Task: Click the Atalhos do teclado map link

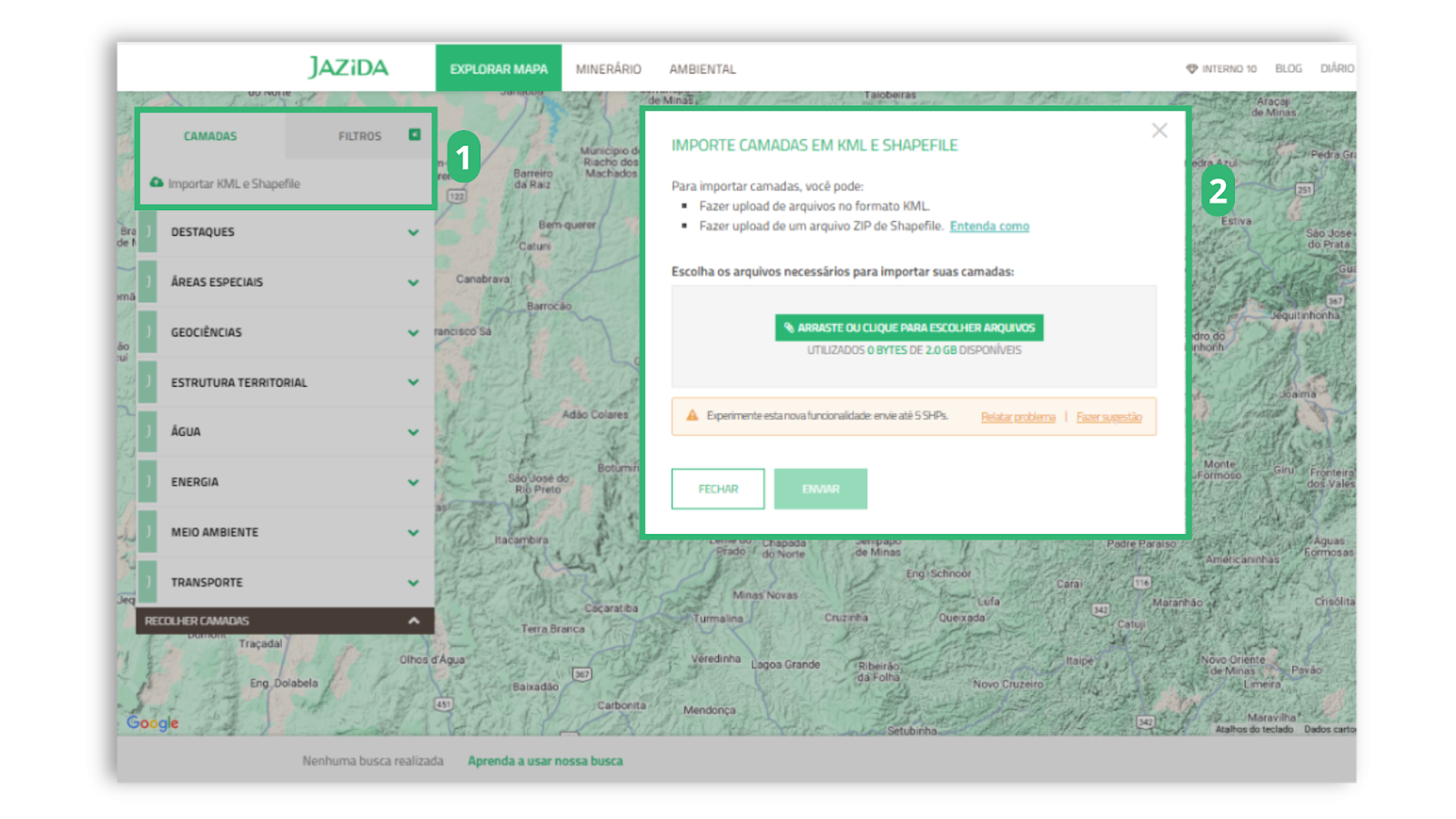Action: click(x=1253, y=729)
